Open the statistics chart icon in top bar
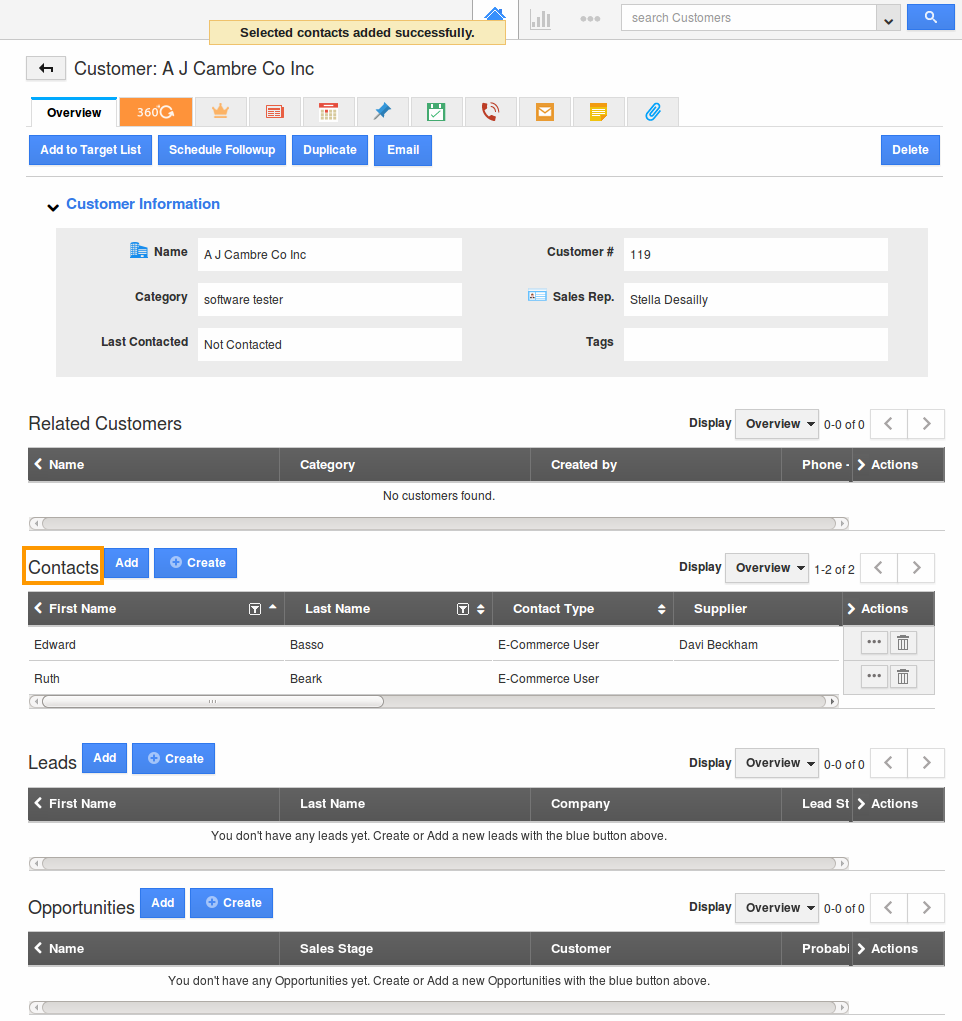Screen dimensions: 962x1021 pos(540,17)
